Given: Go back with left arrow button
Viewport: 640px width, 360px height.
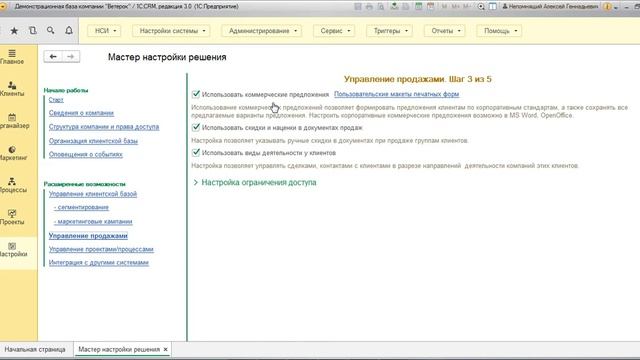Looking at the screenshot, I should tap(53, 57).
